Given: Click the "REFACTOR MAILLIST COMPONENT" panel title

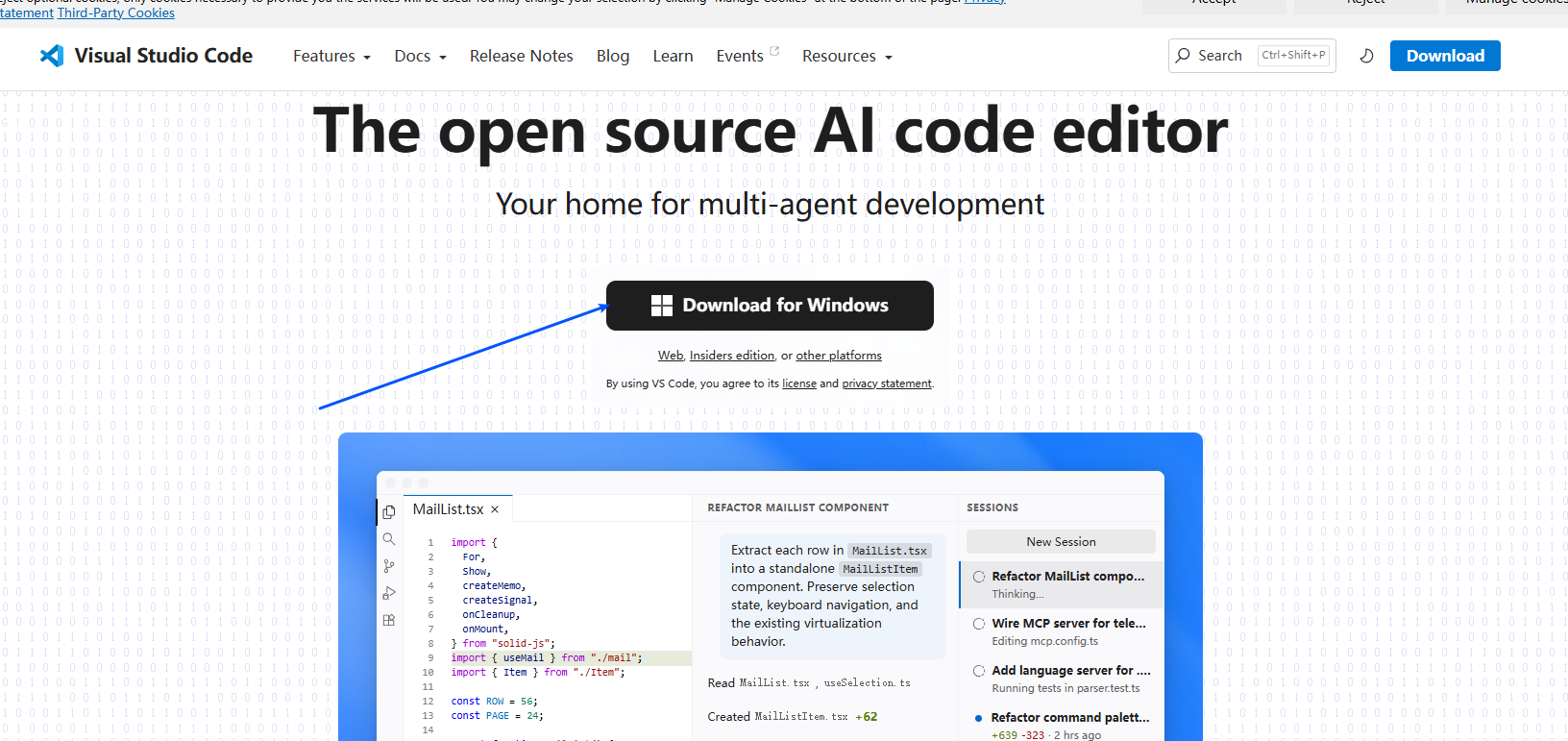Looking at the screenshot, I should 798,507.
